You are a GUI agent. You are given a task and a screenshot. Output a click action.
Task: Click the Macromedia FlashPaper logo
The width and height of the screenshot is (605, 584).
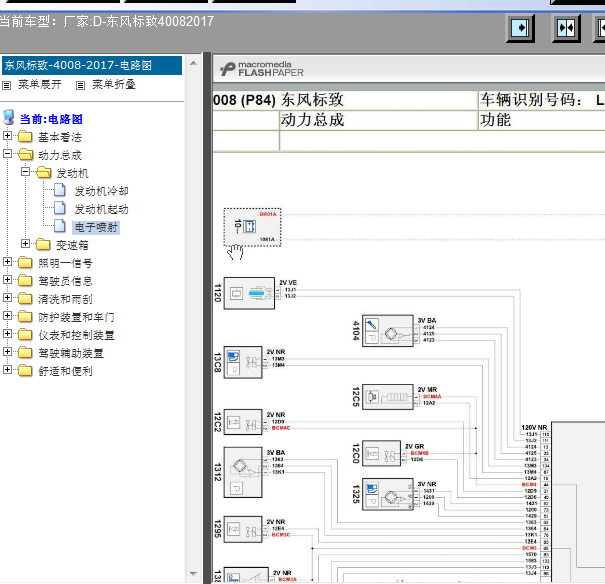[262, 69]
